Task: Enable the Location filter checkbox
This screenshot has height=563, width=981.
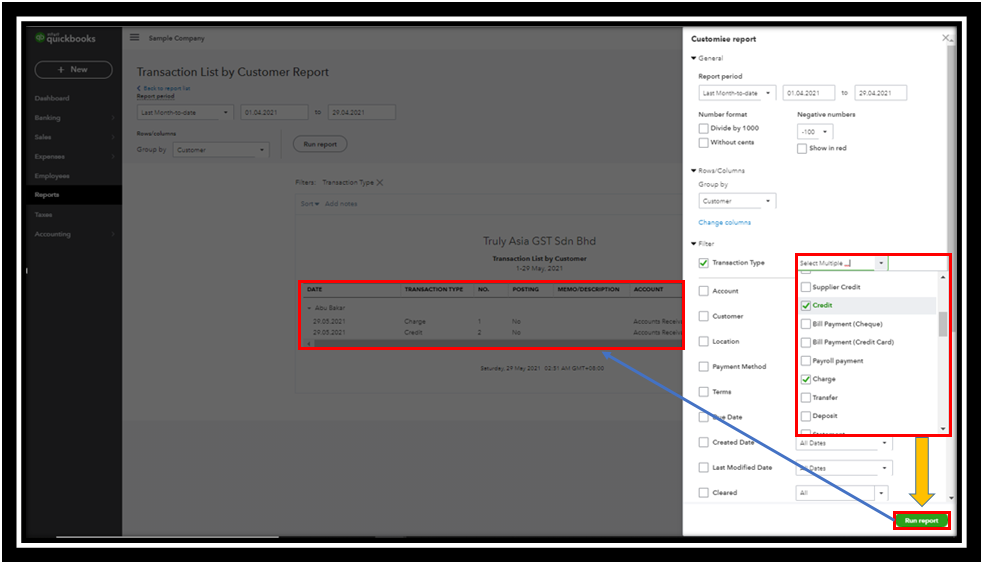Action: (704, 342)
